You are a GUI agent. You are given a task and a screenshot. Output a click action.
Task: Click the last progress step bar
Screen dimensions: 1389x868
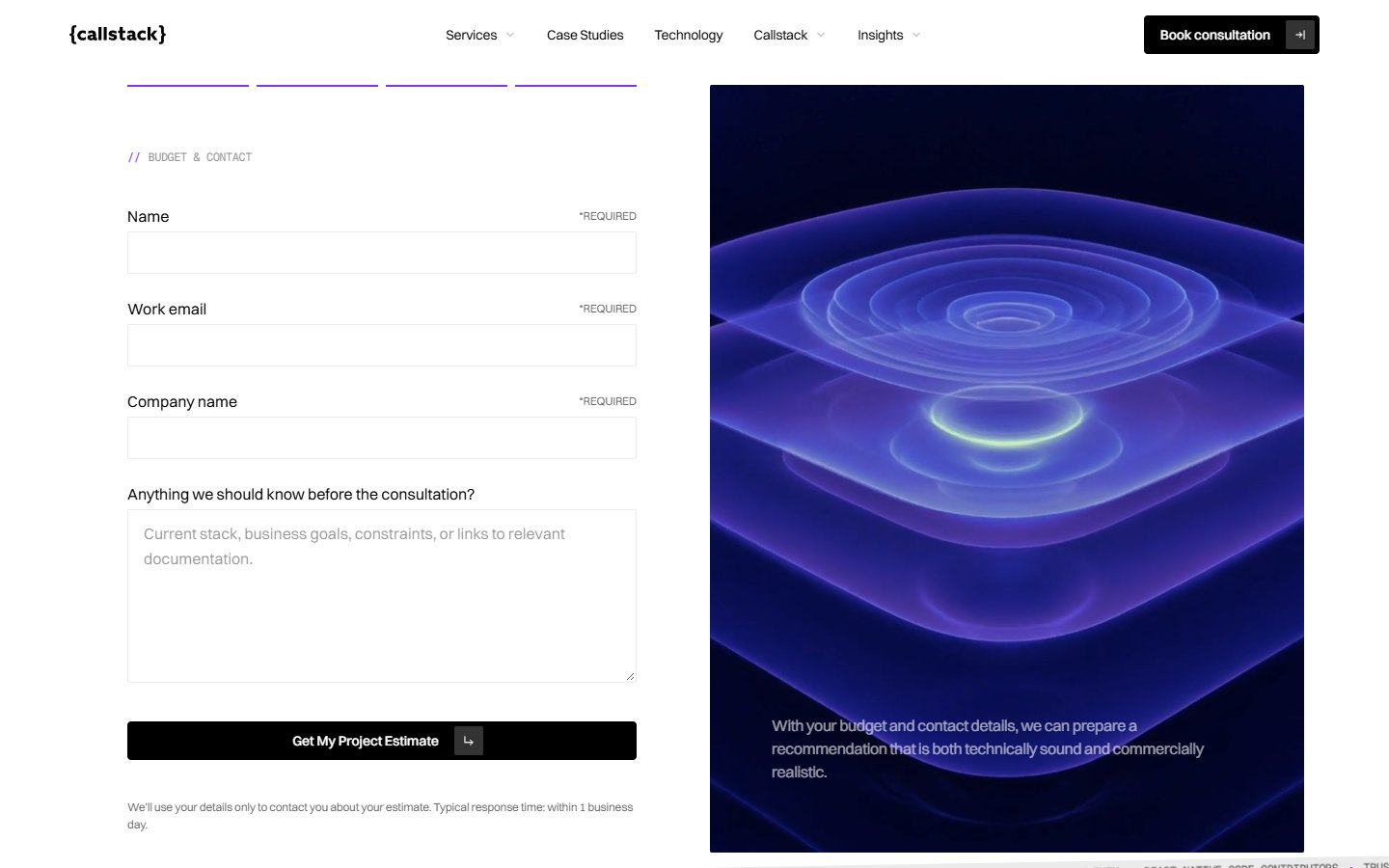point(576,85)
